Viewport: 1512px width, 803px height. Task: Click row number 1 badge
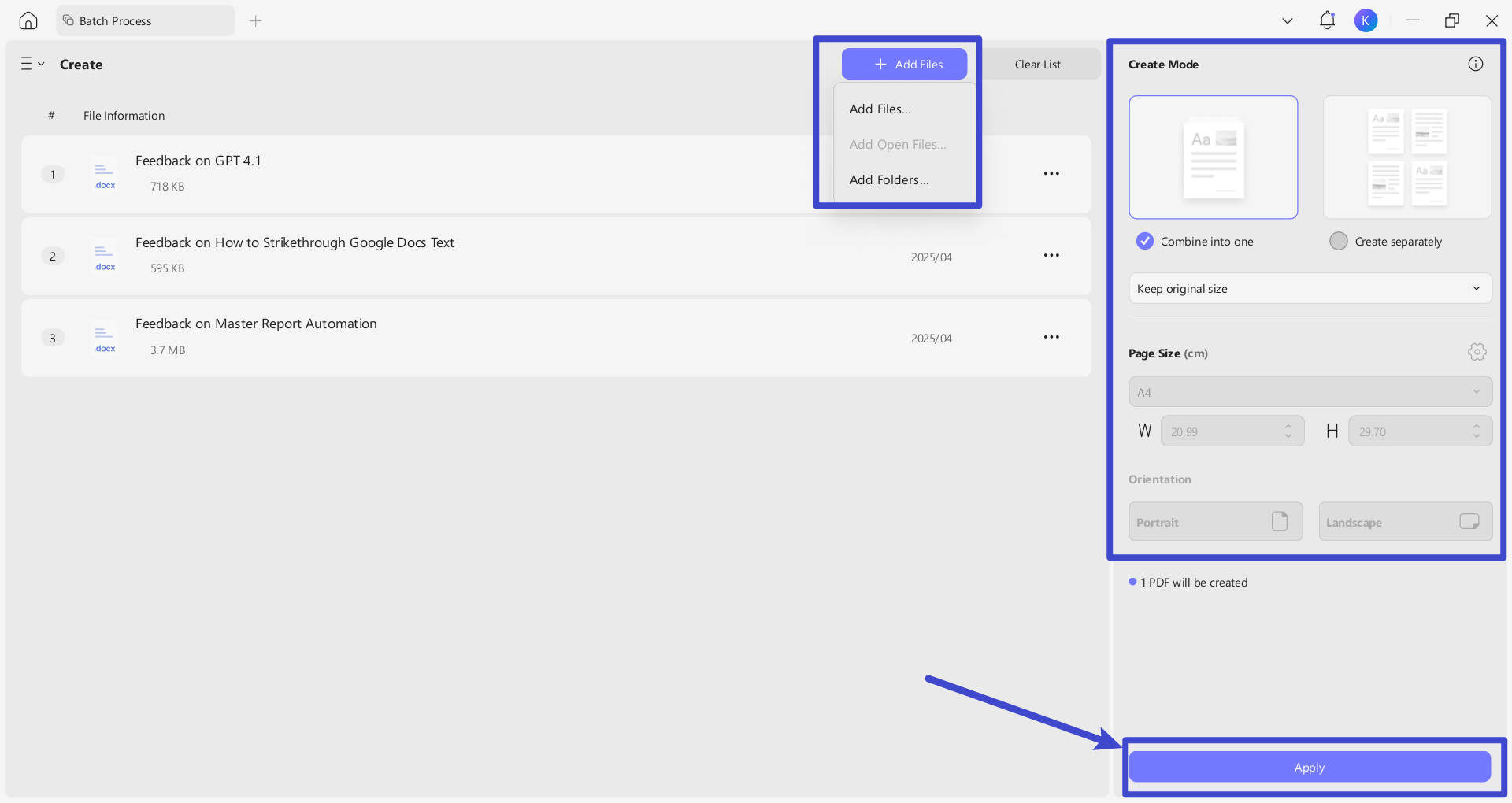(x=53, y=174)
